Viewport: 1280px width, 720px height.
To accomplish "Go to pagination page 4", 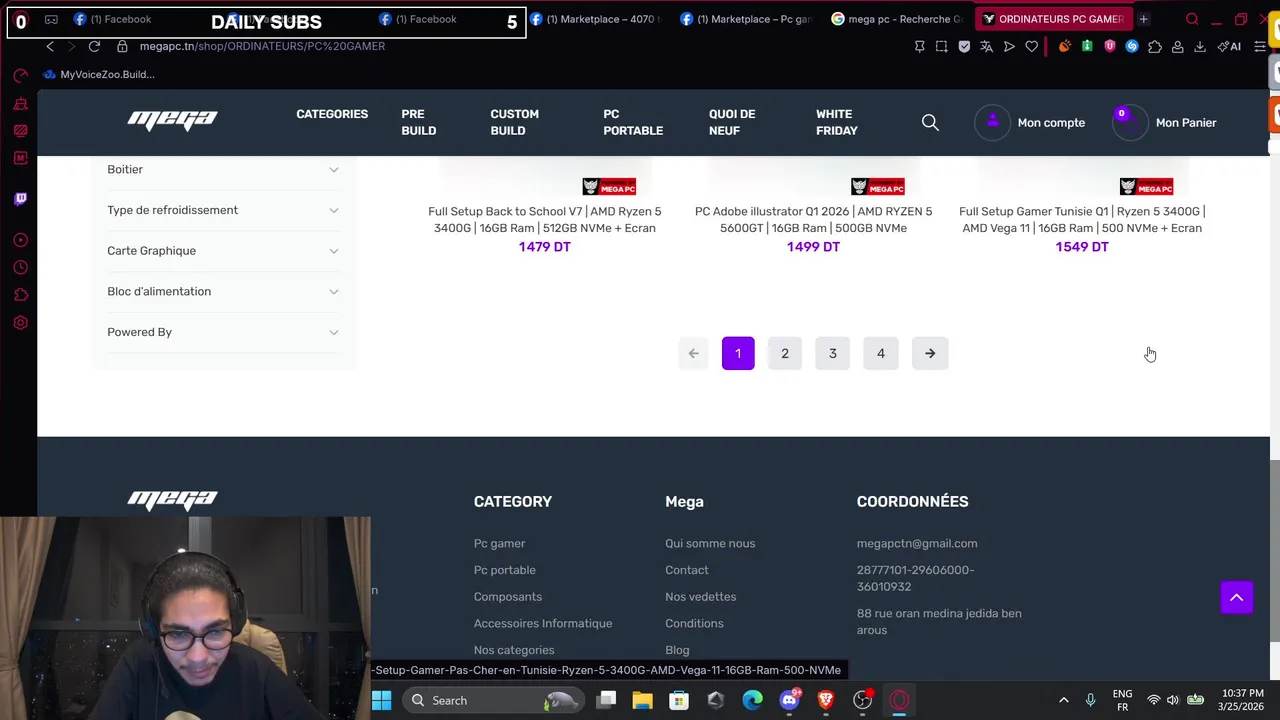I will (x=881, y=353).
